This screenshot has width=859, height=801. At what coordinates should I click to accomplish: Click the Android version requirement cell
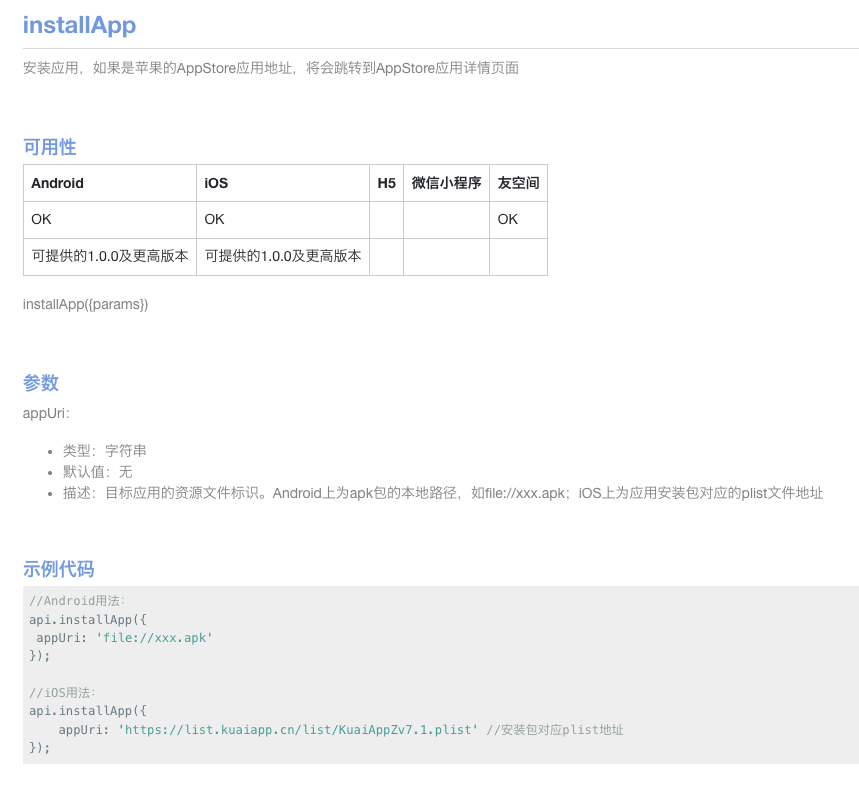110,256
